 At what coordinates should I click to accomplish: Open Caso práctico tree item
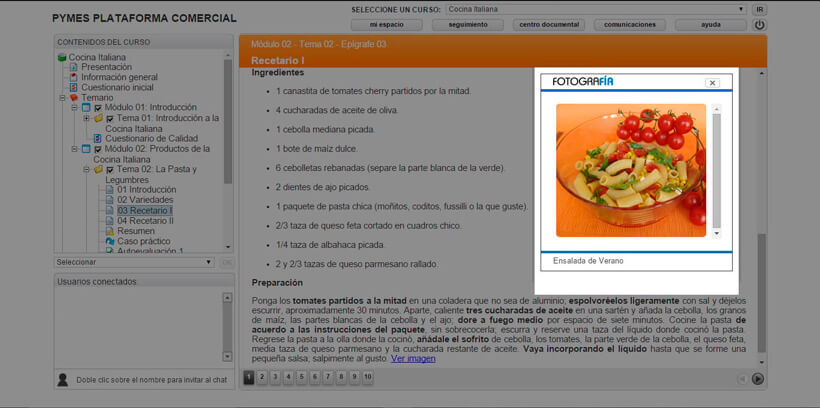144,241
